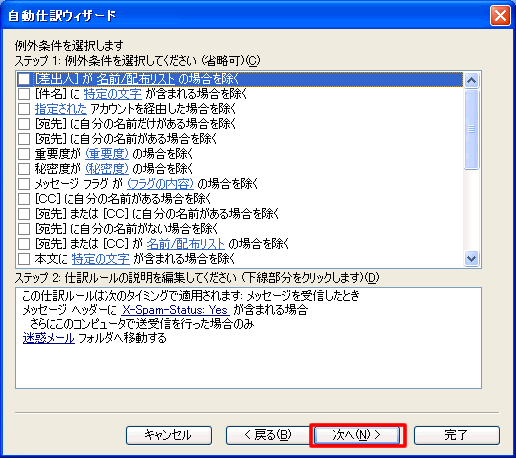Check the [差出人] が 名前/配布リスト exception
Image resolution: width=516 pixels, height=458 pixels.
[x=24, y=79]
